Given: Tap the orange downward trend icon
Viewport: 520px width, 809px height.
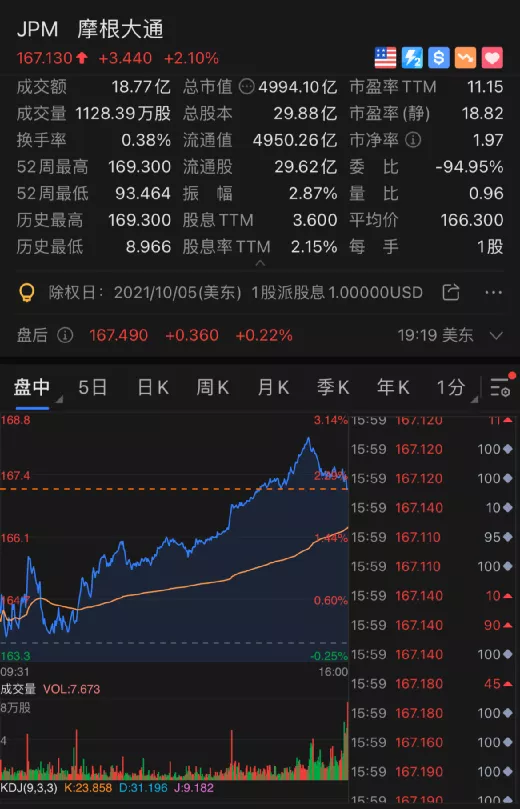Looking at the screenshot, I should [465, 58].
